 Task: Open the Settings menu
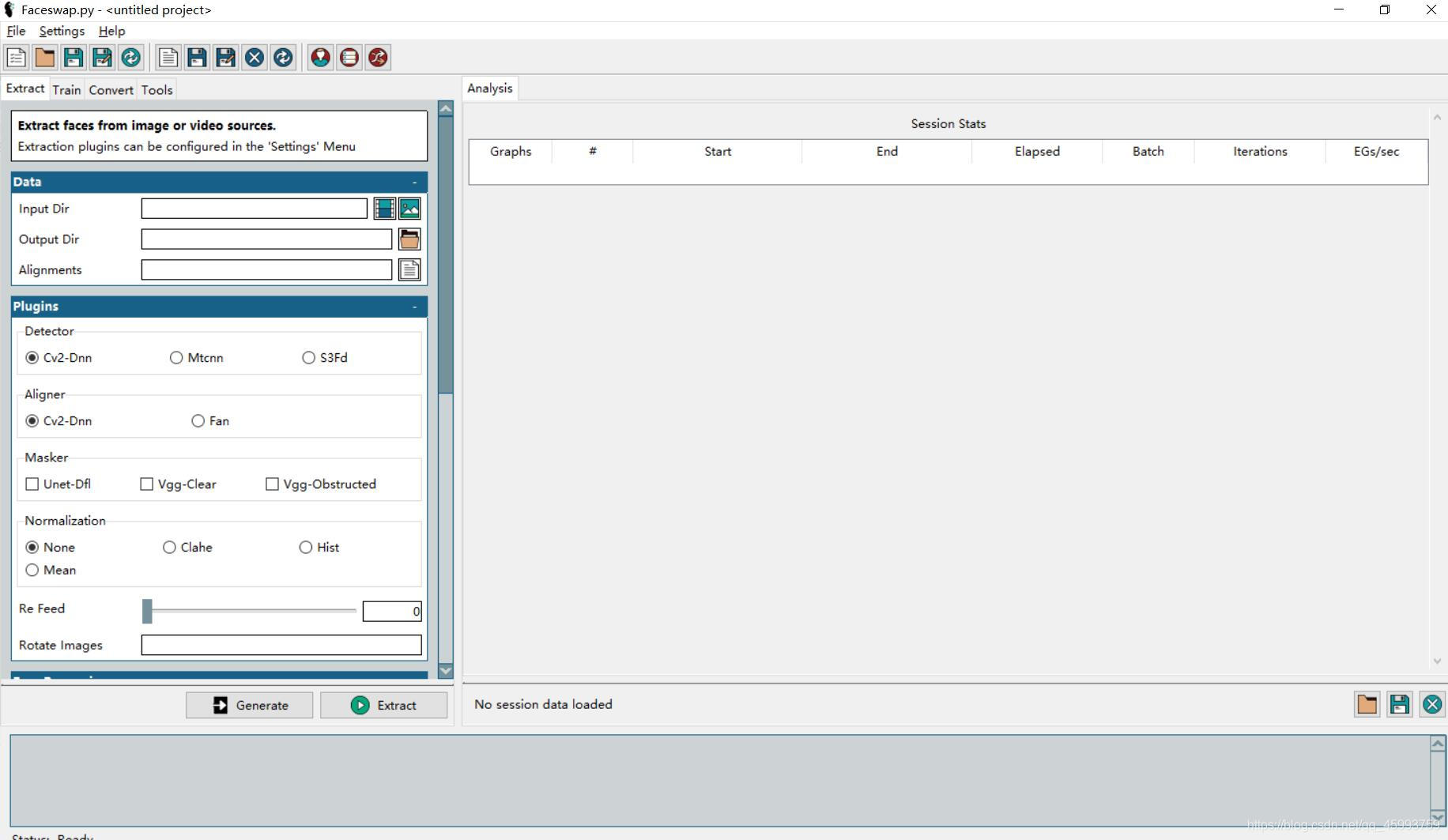[62, 31]
